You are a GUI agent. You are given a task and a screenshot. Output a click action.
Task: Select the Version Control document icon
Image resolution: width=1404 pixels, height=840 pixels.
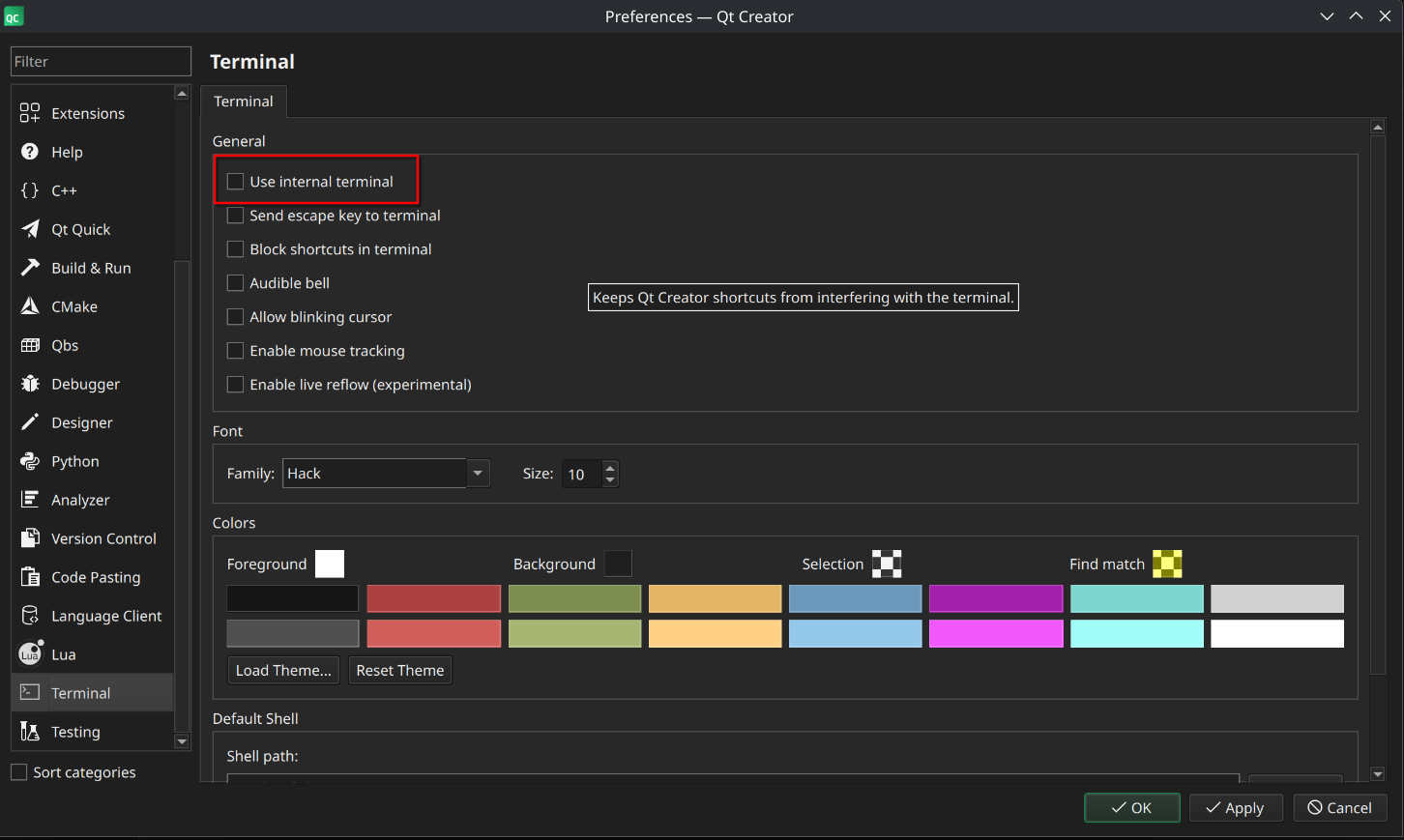pyautogui.click(x=30, y=538)
